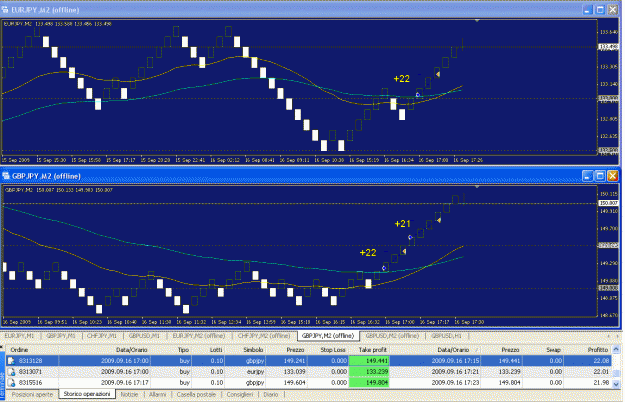
Task: Click the EURJPY,M2 window title icon
Action: click(5, 10)
